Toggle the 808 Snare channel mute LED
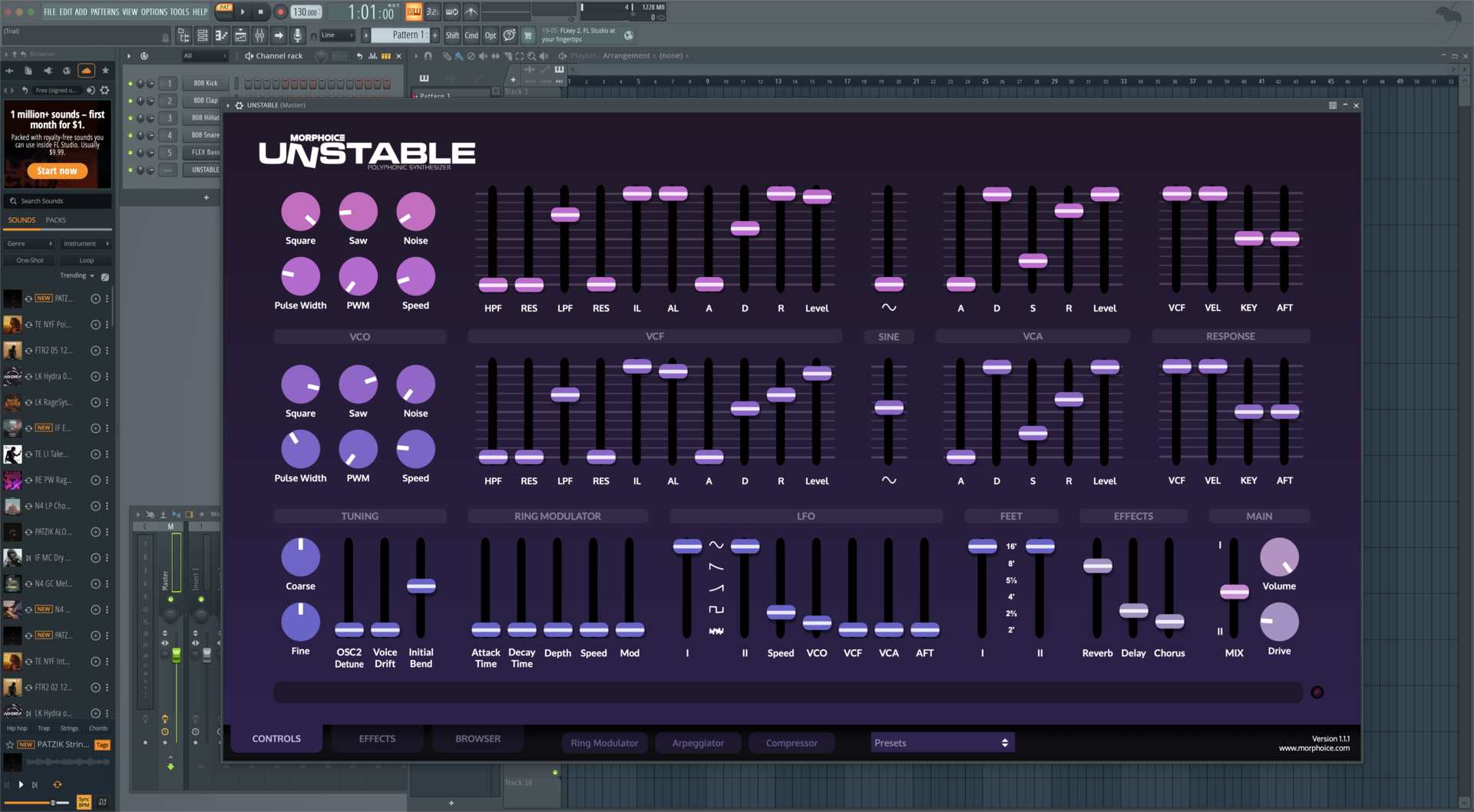The width and height of the screenshot is (1474, 812). point(131,135)
